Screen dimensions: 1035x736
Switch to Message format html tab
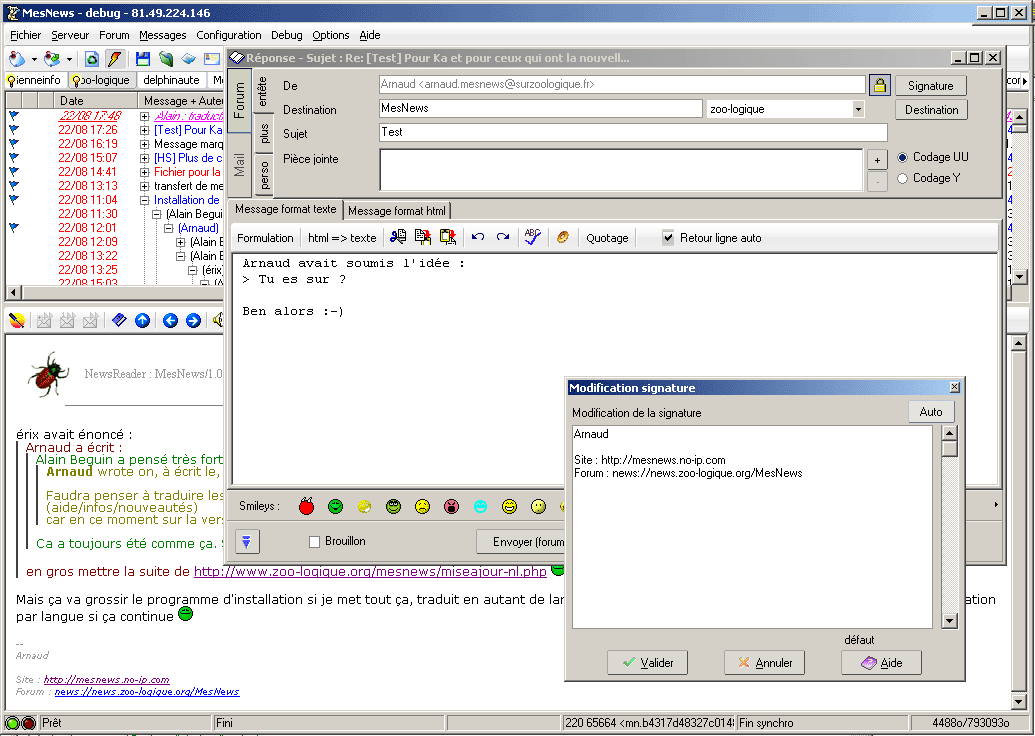pyautogui.click(x=397, y=211)
